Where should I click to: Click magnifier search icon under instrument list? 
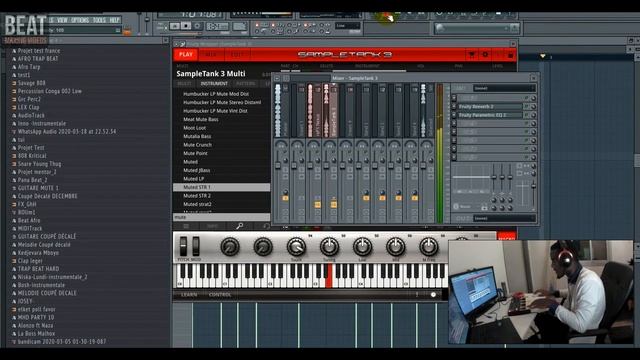240,226
